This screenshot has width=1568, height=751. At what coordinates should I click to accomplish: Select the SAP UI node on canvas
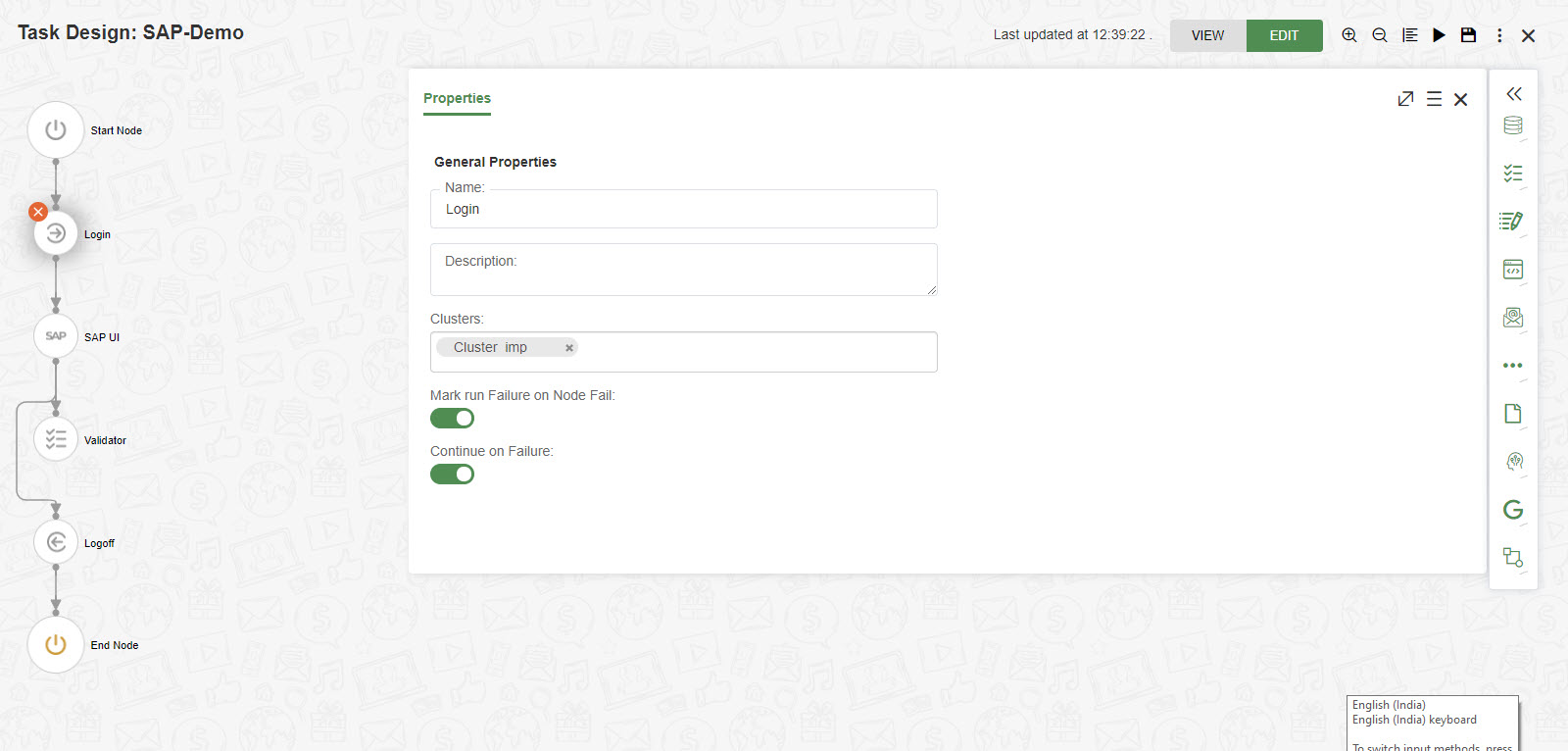coord(55,336)
